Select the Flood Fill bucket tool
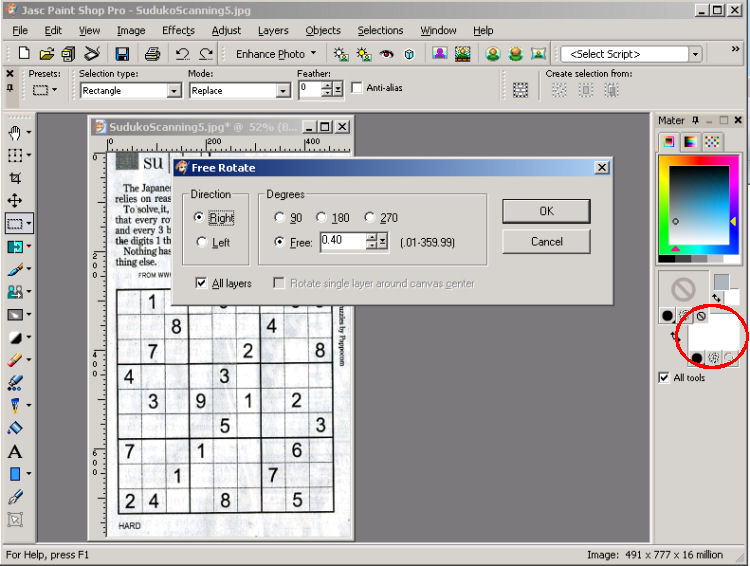The height and width of the screenshot is (566, 750). [x=14, y=428]
